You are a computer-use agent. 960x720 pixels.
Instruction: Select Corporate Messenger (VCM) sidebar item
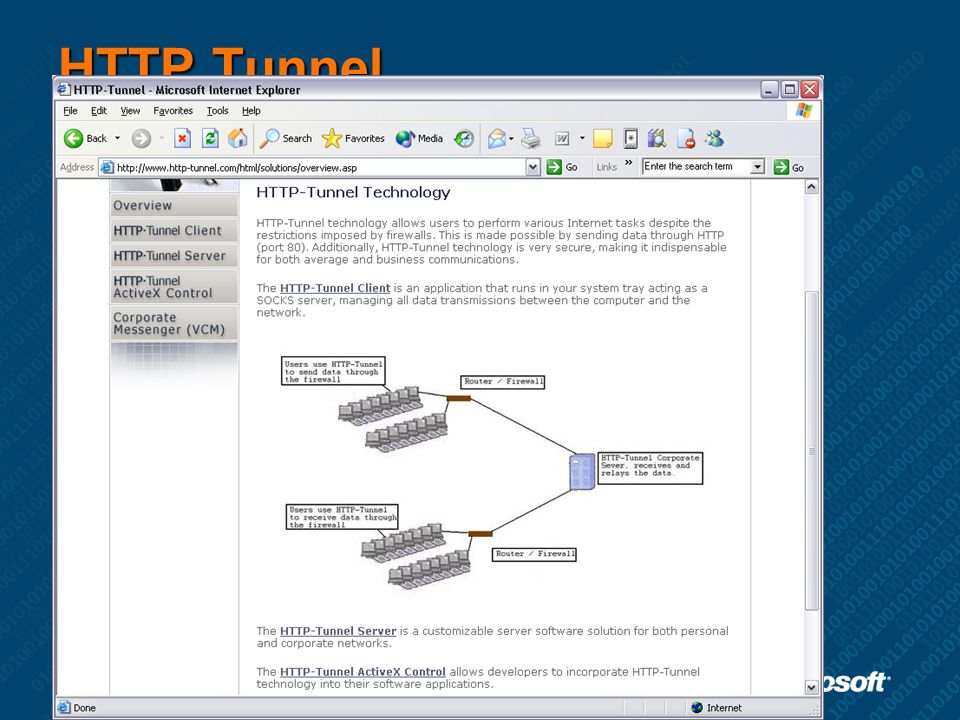pos(174,323)
